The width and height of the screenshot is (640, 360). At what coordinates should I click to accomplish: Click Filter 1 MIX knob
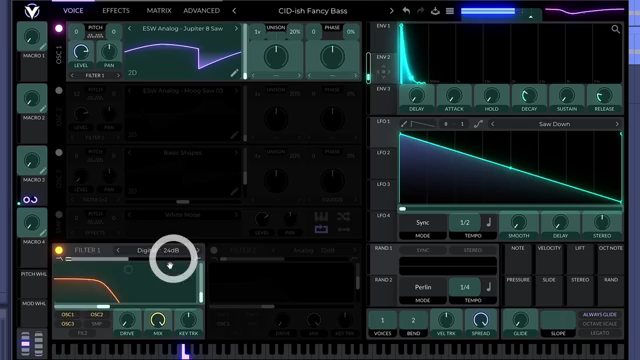158,320
